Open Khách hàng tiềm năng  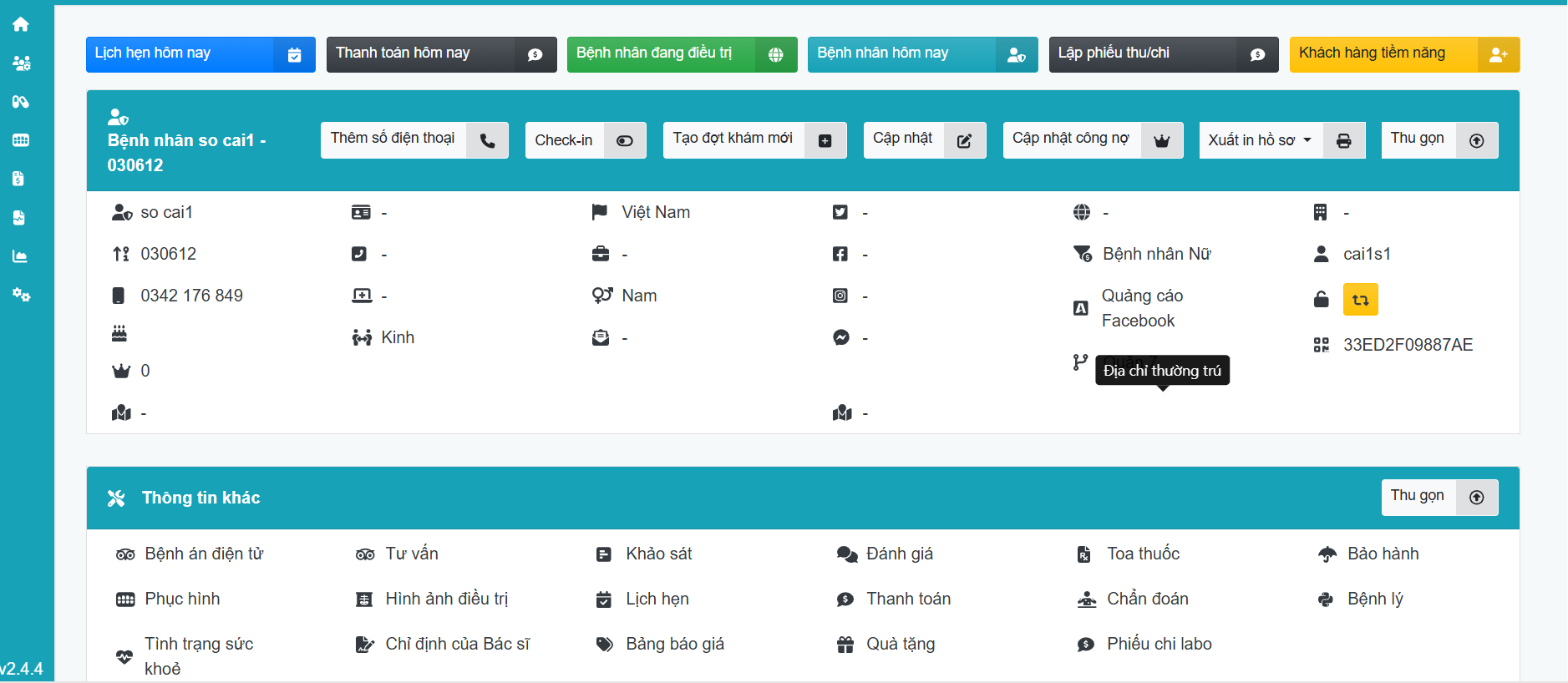(x=1403, y=54)
